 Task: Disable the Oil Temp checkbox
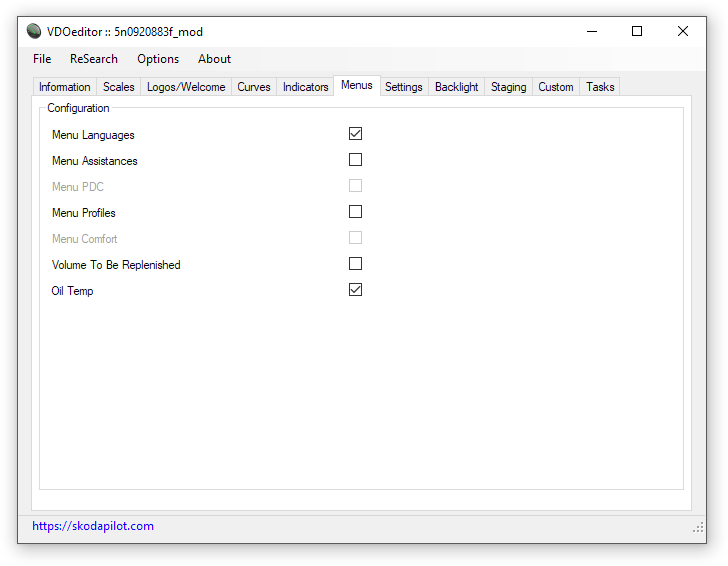(355, 290)
